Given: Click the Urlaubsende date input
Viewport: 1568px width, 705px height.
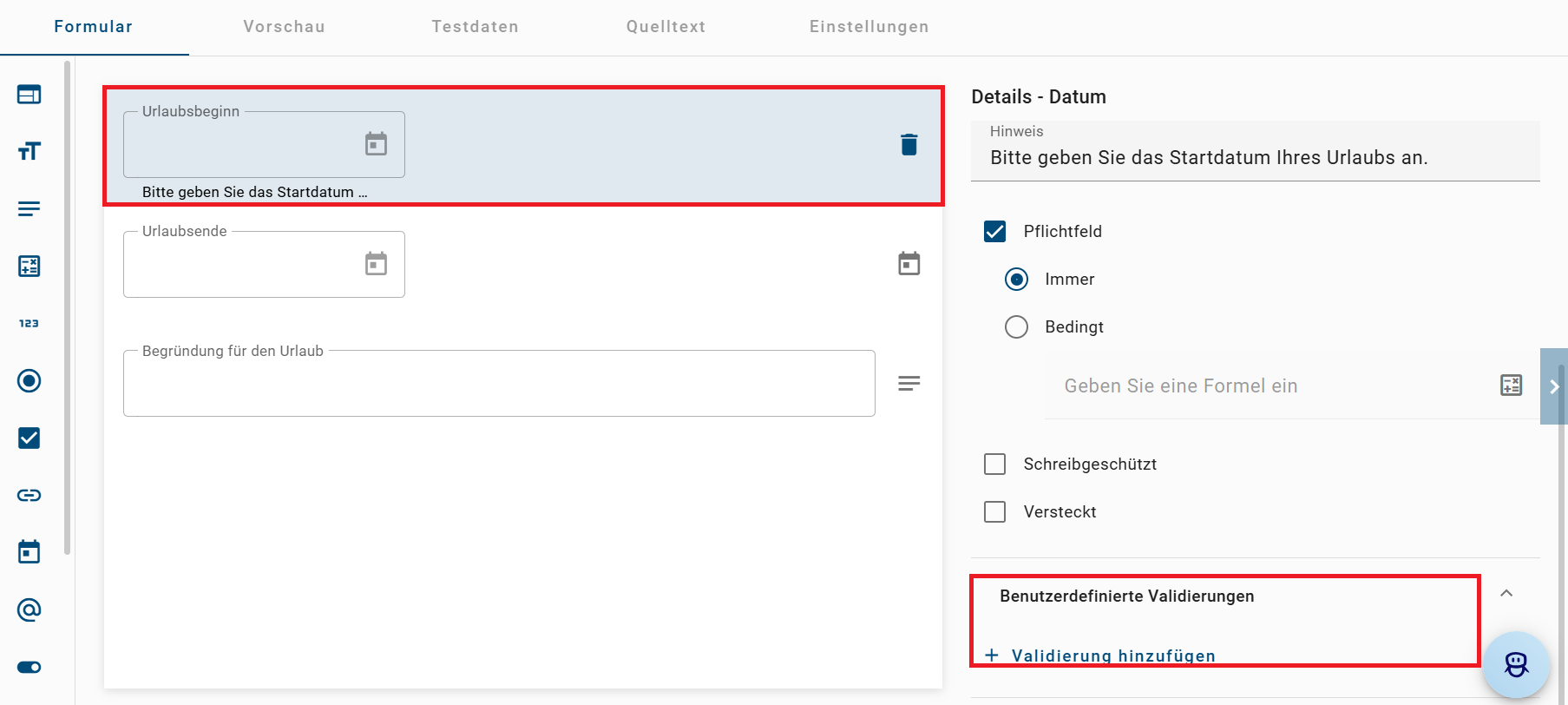Looking at the screenshot, I should [x=264, y=264].
